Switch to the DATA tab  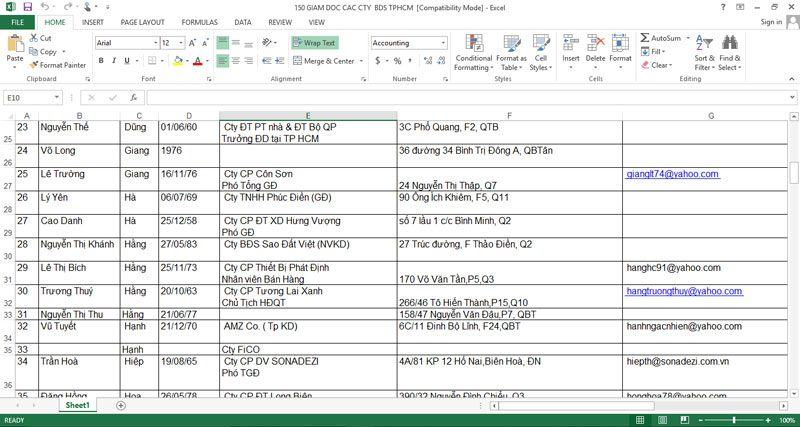tap(243, 22)
